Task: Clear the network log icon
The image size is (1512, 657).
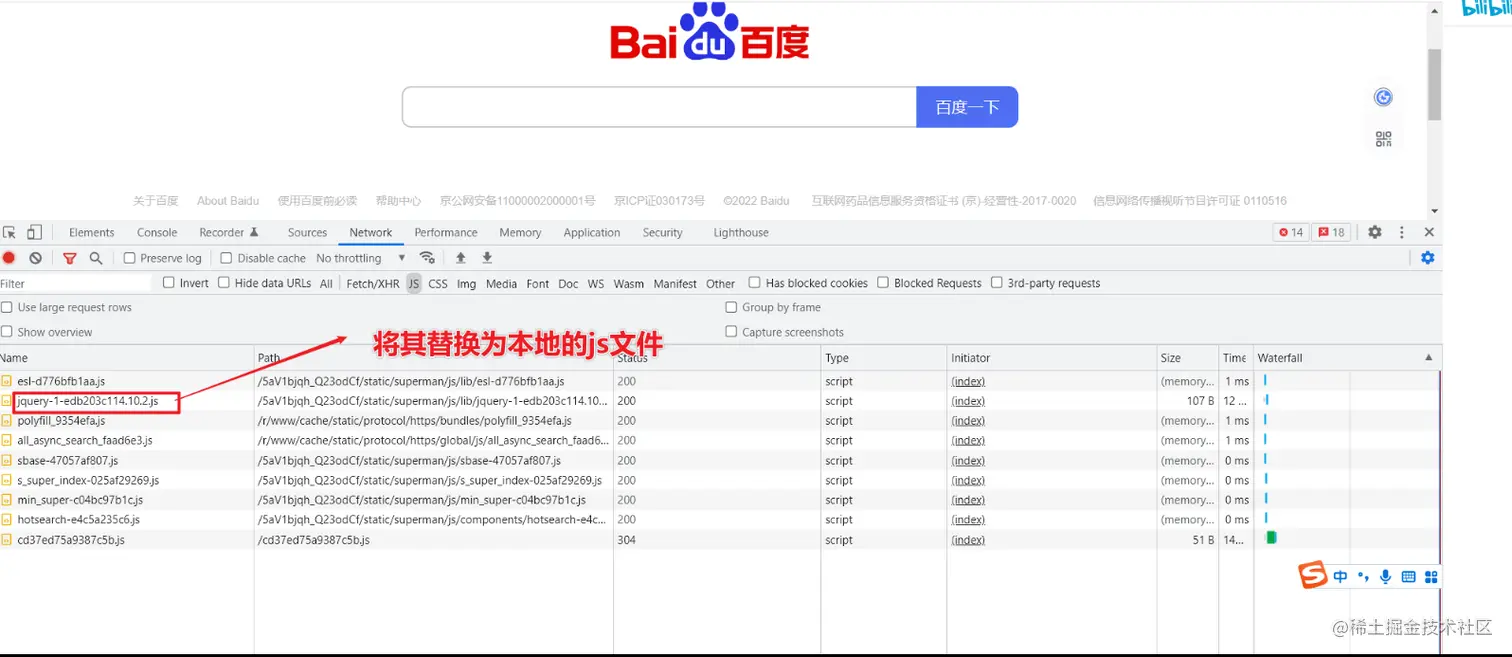Action: click(36, 258)
